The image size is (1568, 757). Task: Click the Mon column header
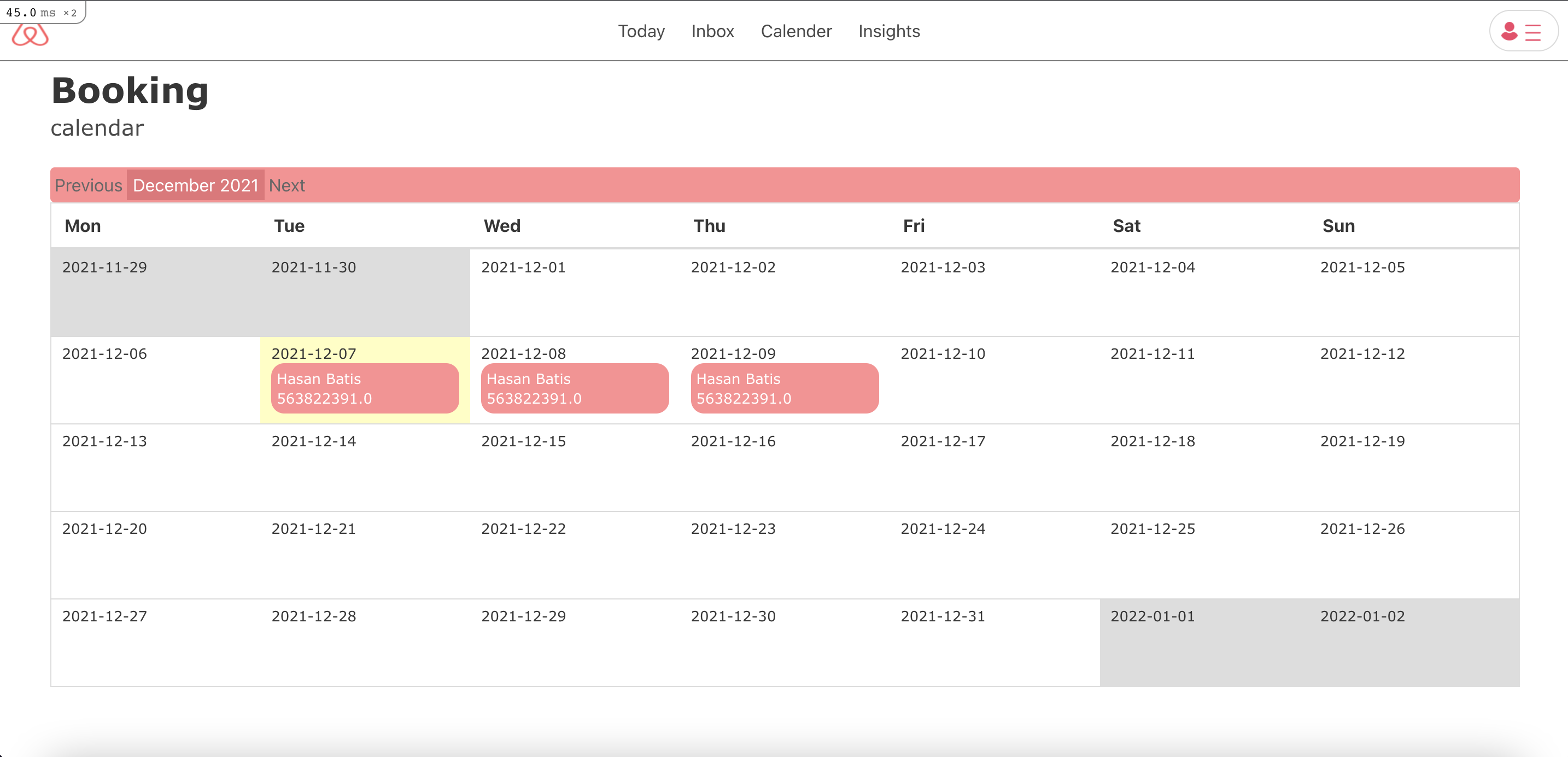[82, 225]
